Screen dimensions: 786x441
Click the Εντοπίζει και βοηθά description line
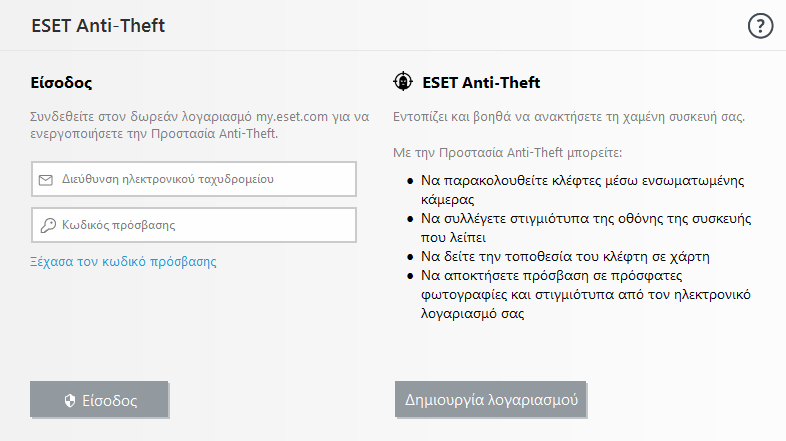click(569, 117)
